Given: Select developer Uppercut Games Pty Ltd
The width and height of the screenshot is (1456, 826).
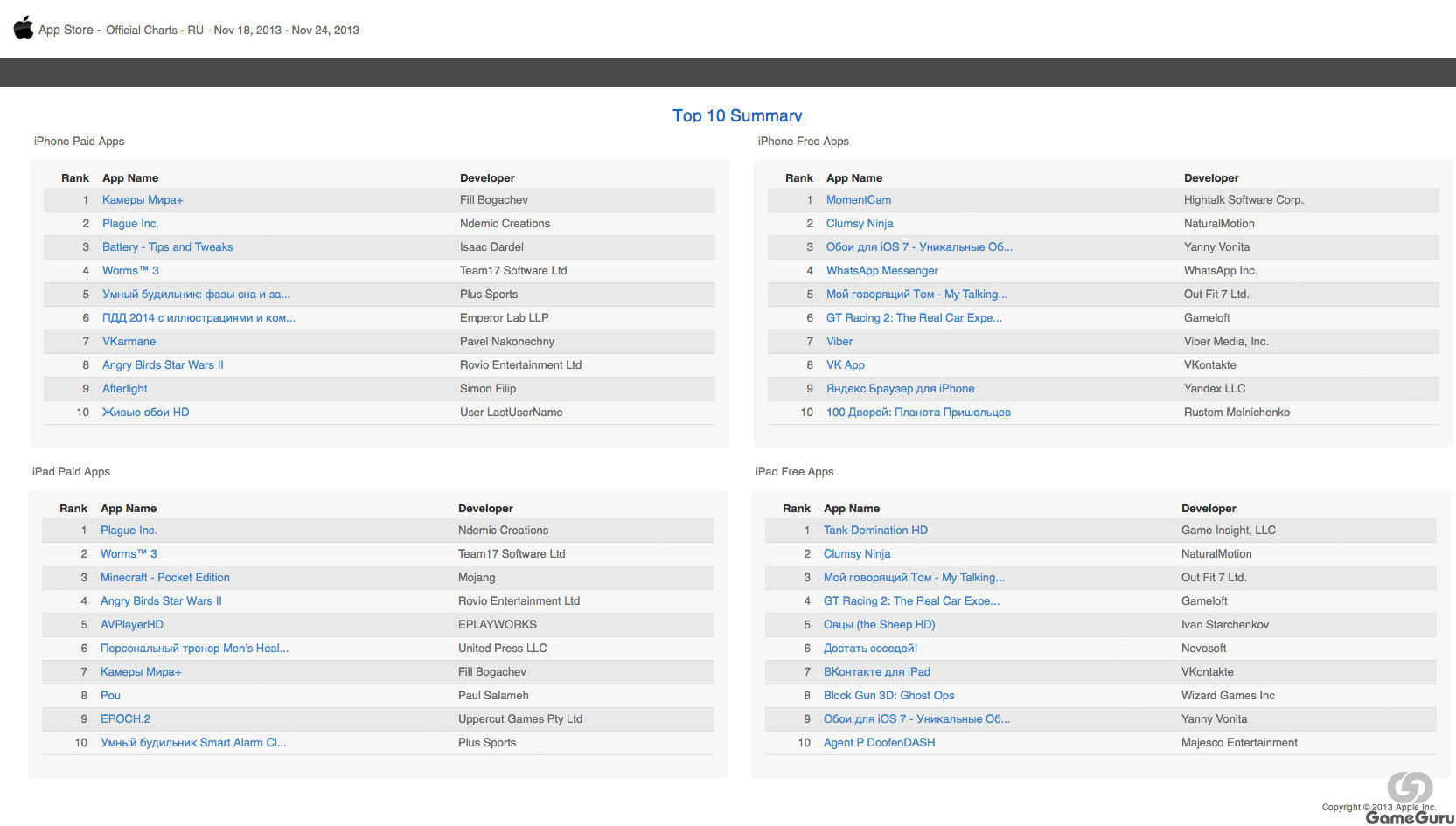Looking at the screenshot, I should [520, 719].
